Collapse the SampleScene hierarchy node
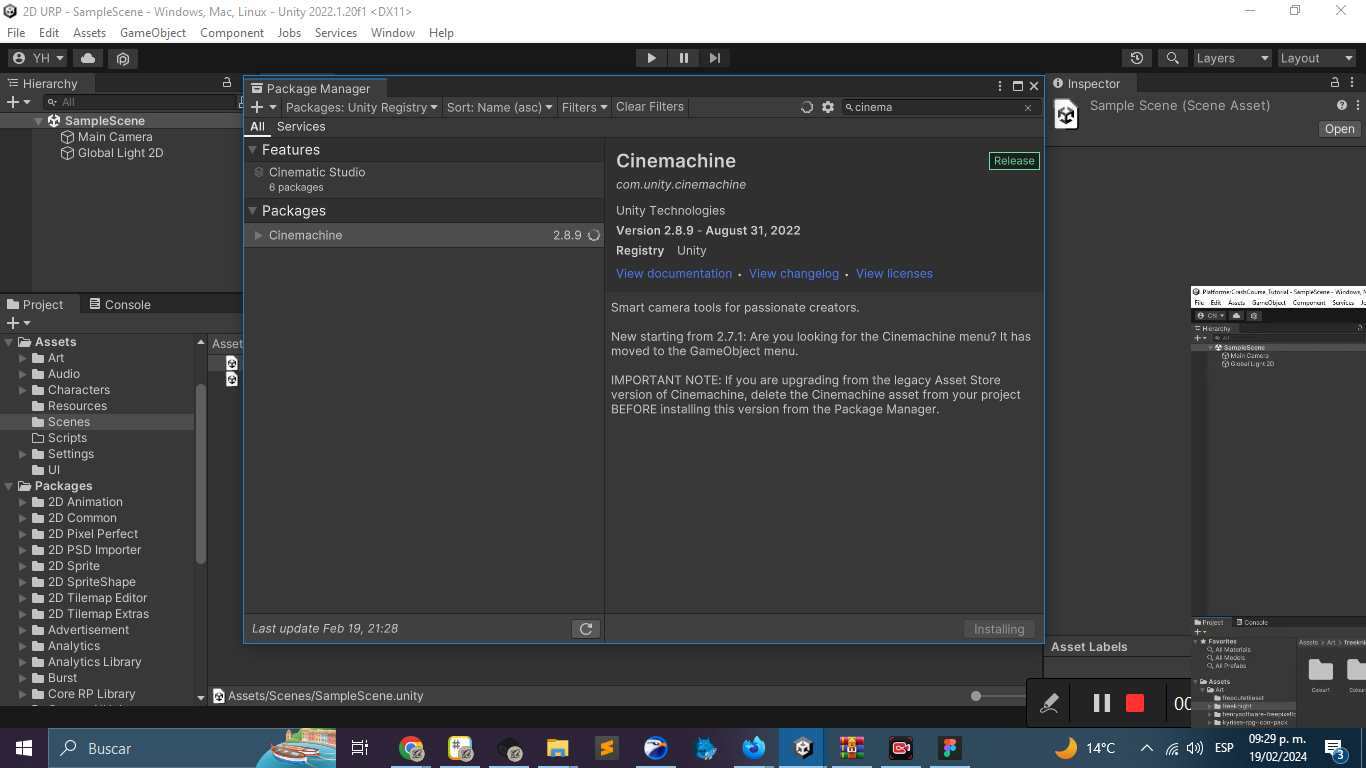This screenshot has width=1366, height=768. click(x=39, y=121)
